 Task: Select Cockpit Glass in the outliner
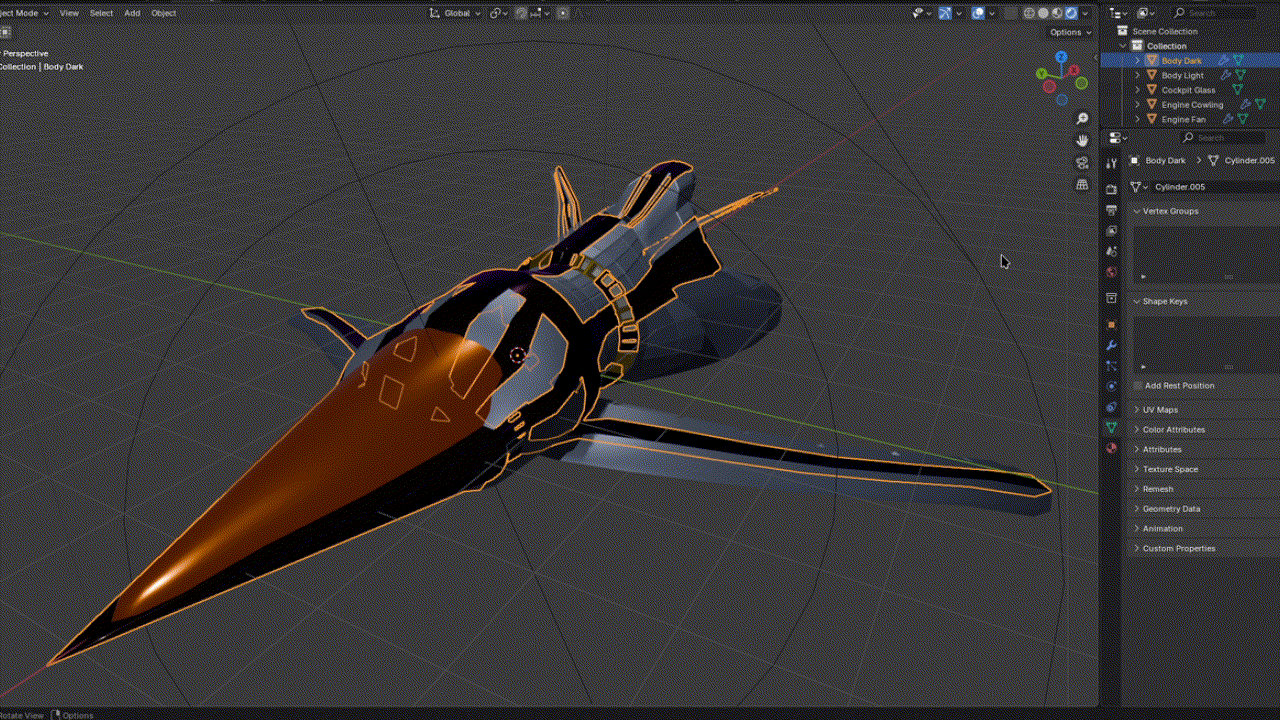click(x=1188, y=90)
